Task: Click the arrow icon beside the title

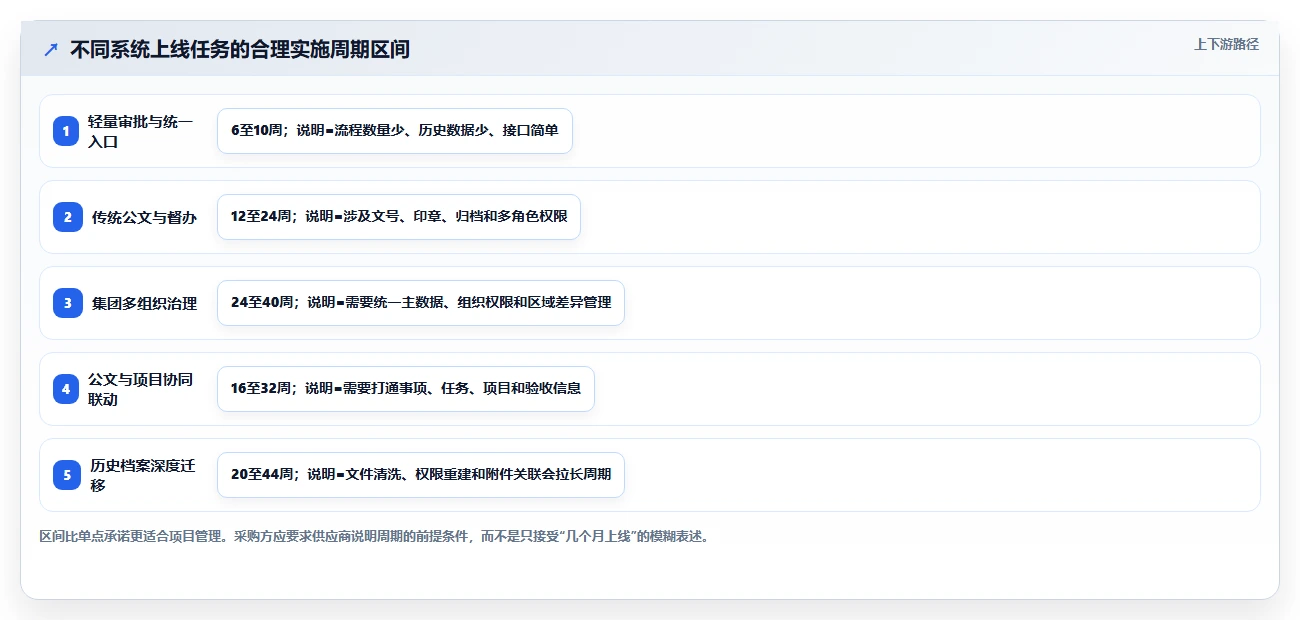Action: coord(51,49)
